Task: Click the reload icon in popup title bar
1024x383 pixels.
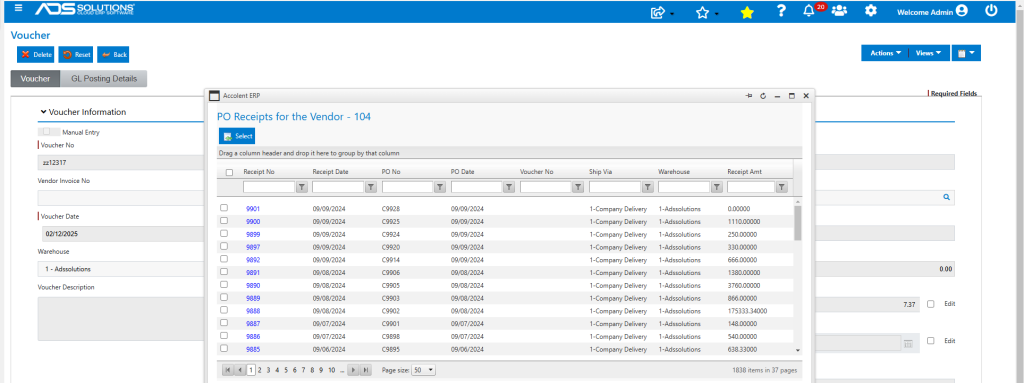Action: click(763, 95)
